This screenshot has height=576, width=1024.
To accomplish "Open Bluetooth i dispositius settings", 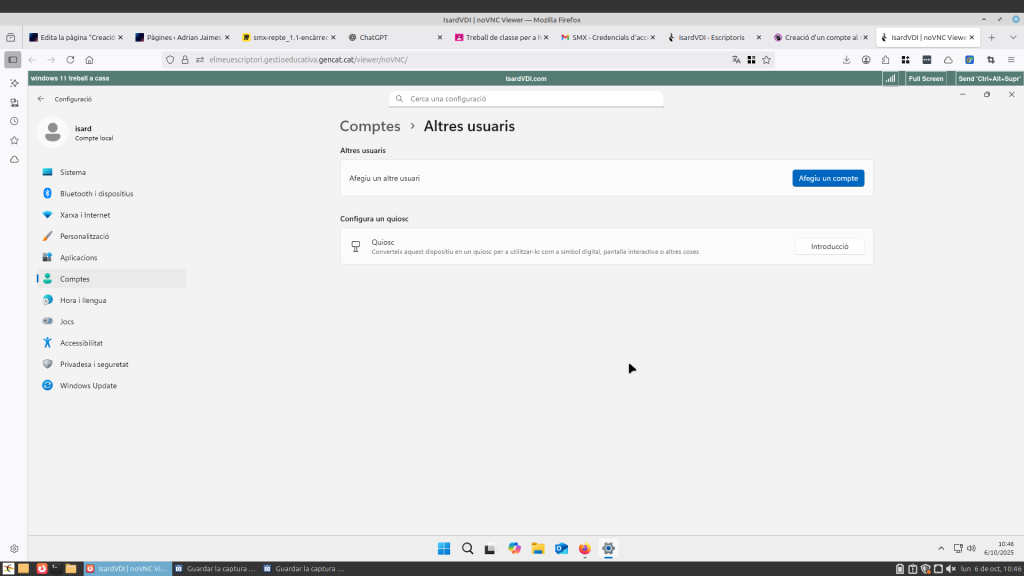I will pyautogui.click(x=96, y=193).
